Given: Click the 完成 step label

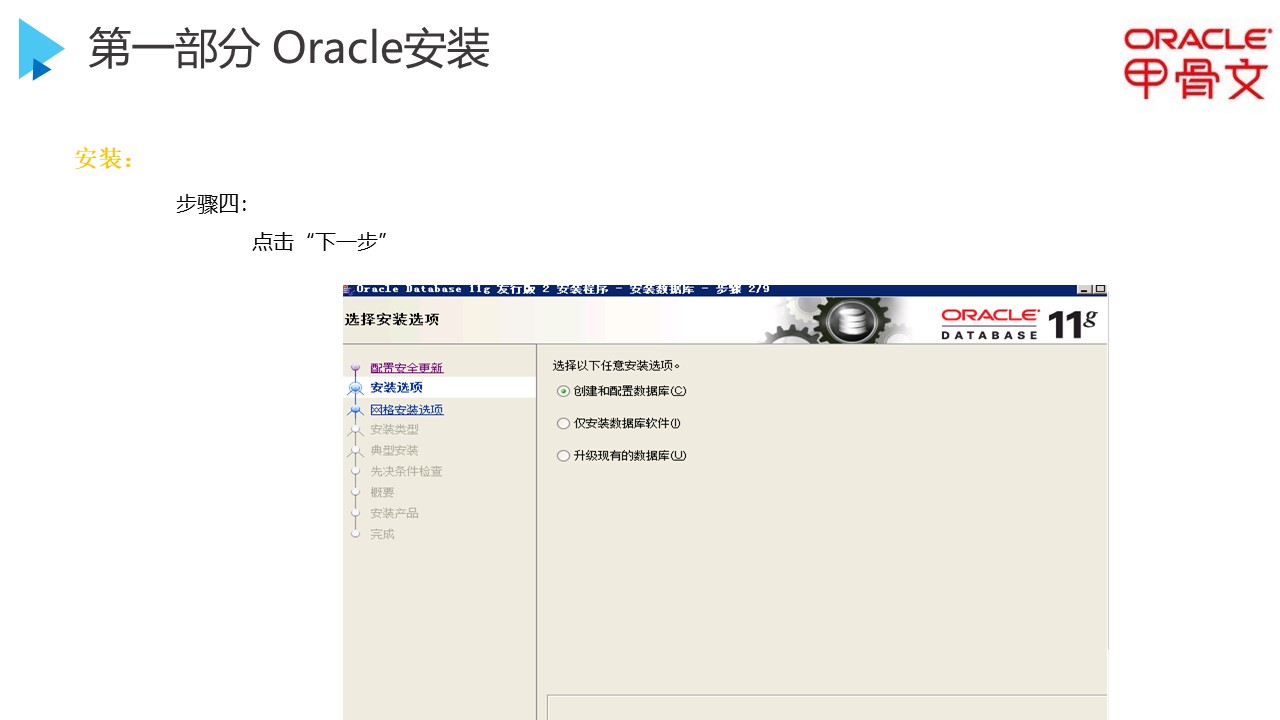Looking at the screenshot, I should tap(382, 535).
